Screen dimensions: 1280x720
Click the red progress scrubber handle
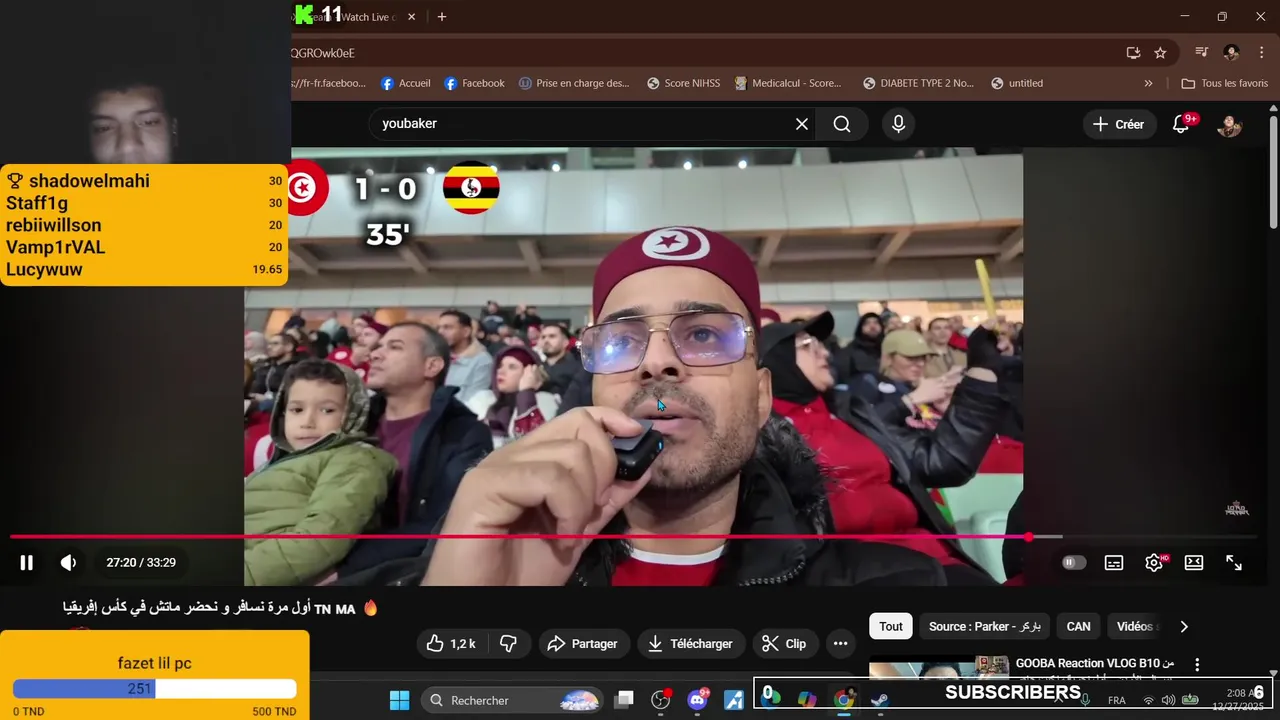pos(1028,537)
